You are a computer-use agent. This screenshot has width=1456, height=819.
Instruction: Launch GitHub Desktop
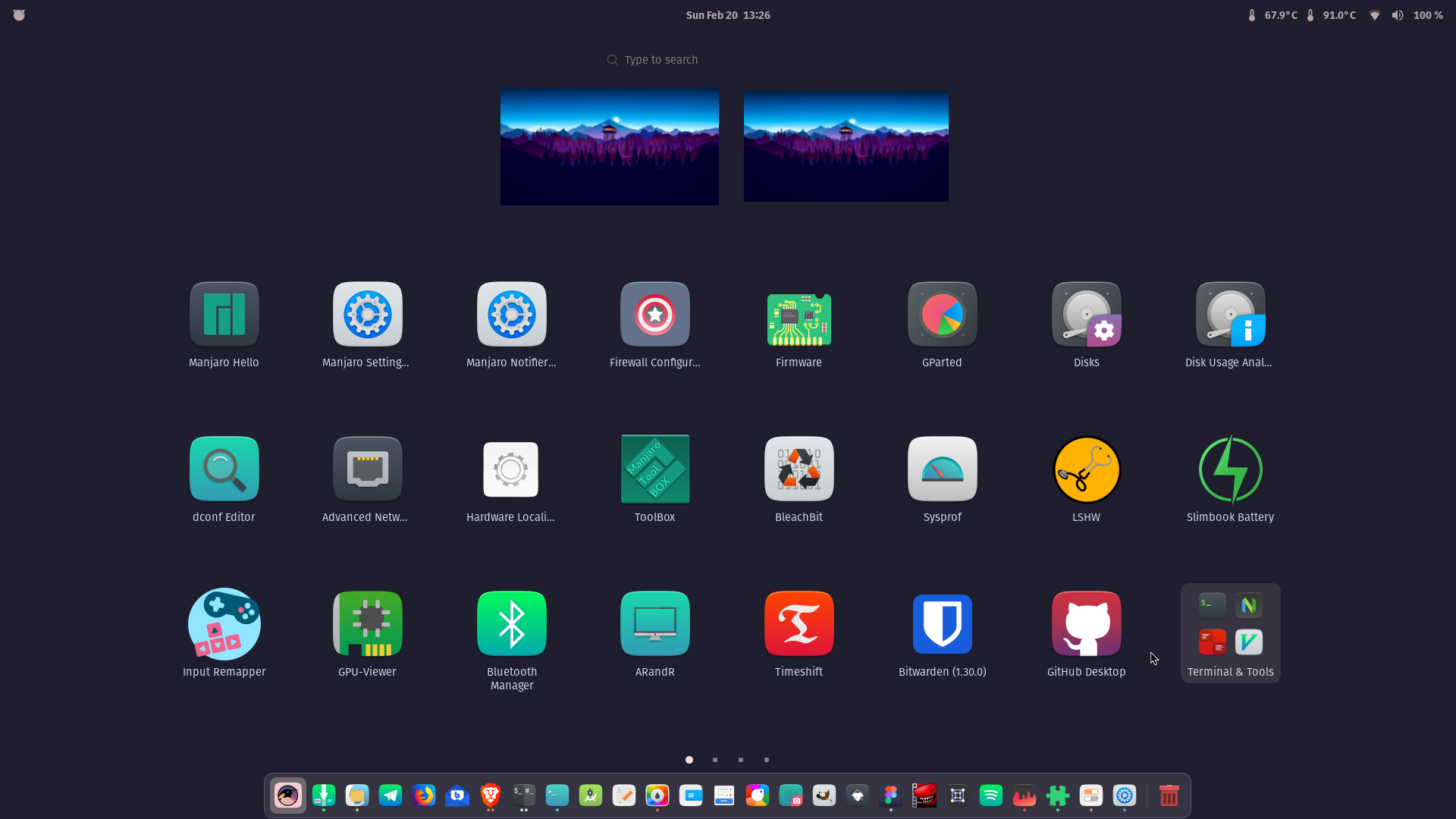coord(1086,635)
